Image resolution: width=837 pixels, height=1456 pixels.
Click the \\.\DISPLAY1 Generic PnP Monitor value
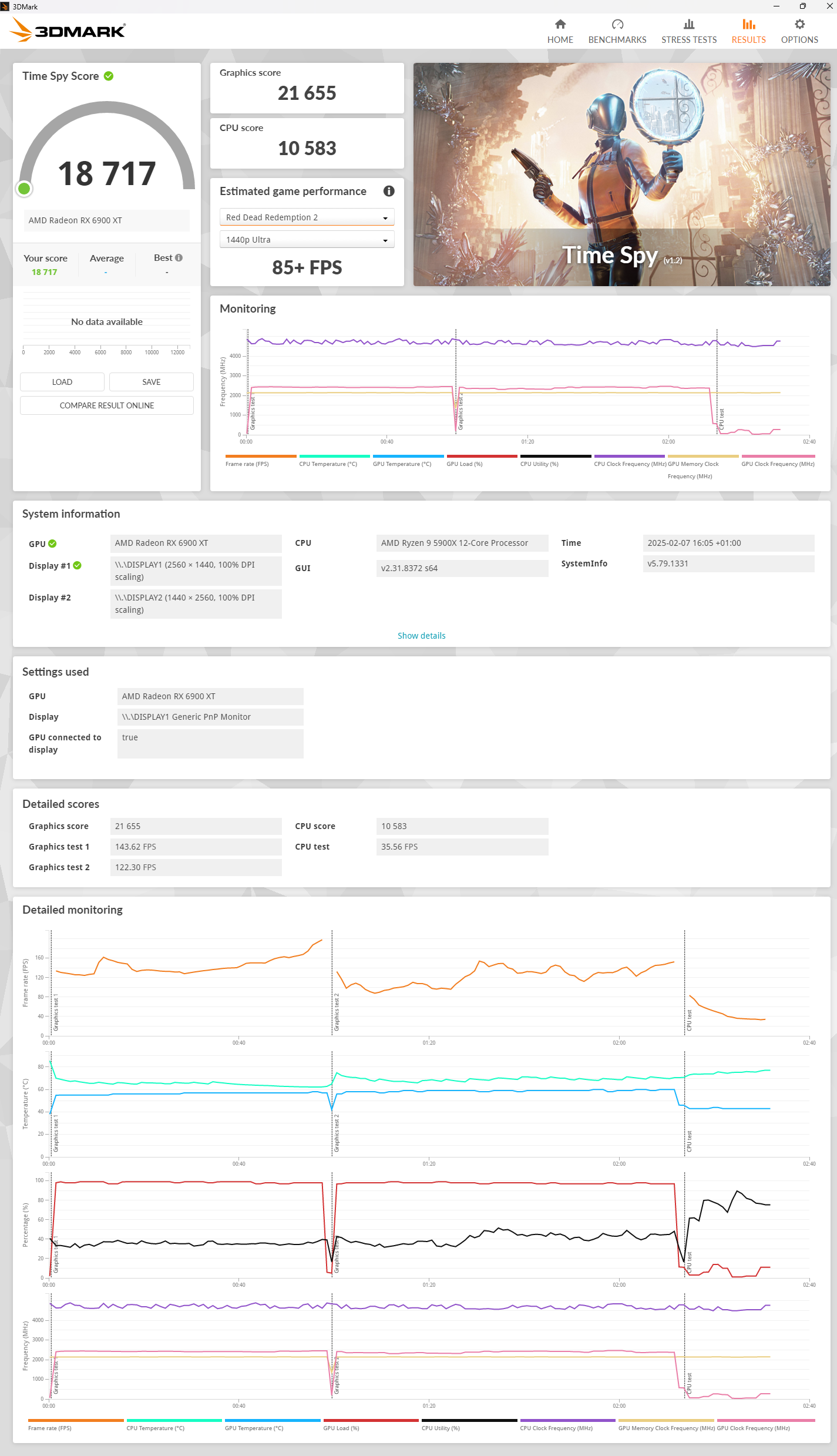(x=210, y=717)
